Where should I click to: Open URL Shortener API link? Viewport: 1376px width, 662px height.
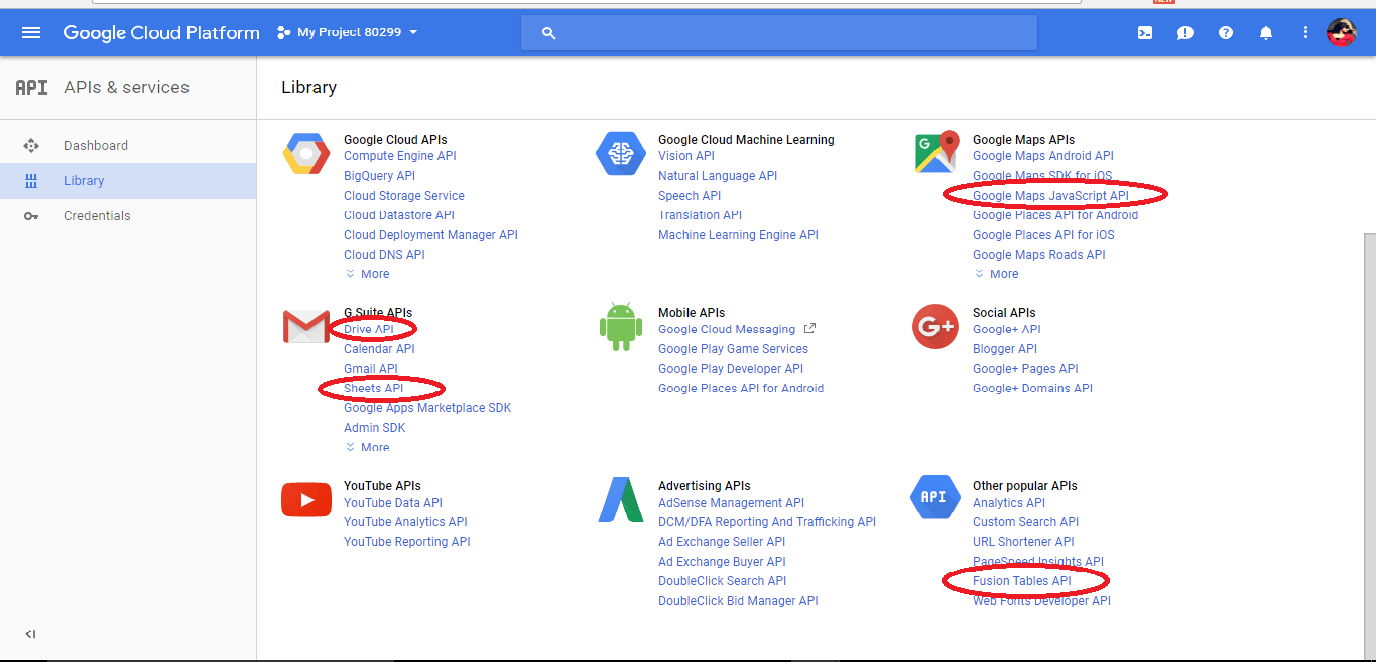pyautogui.click(x=1024, y=542)
